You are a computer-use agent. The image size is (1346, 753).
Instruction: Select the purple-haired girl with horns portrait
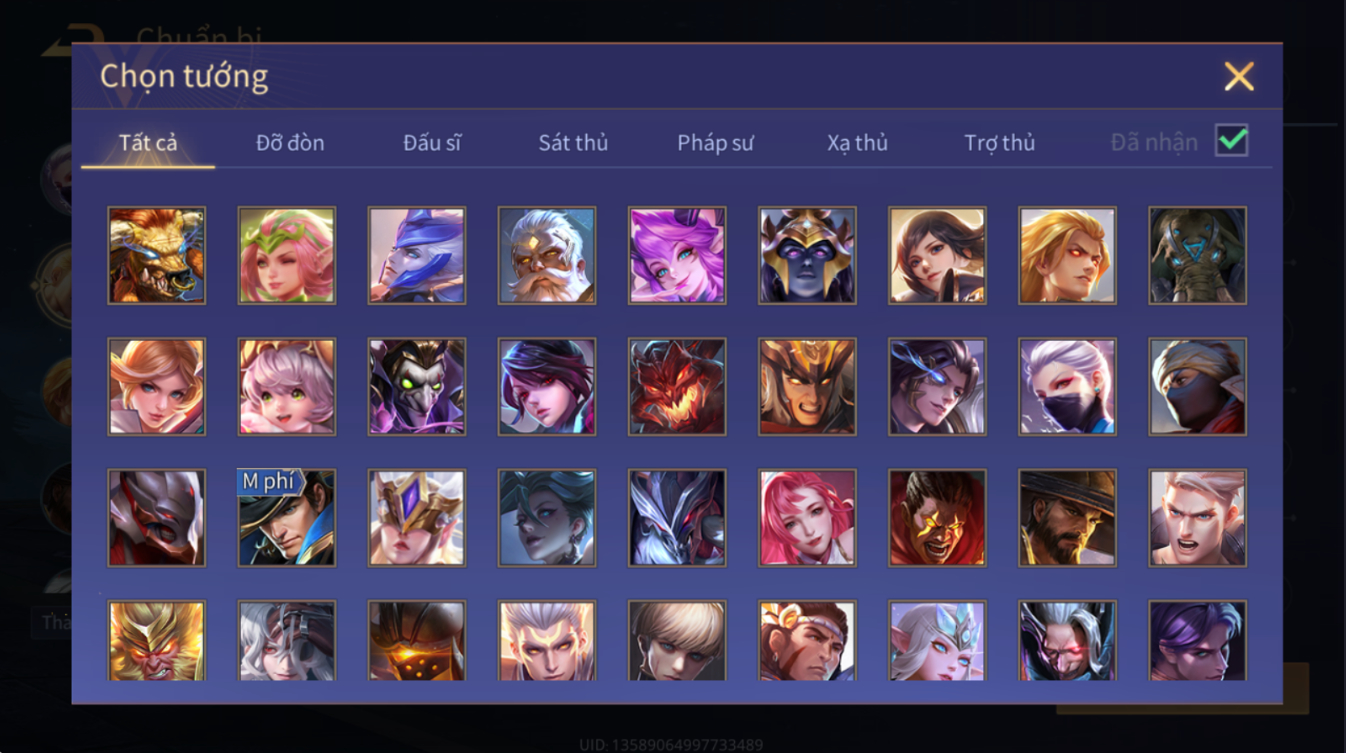click(677, 255)
